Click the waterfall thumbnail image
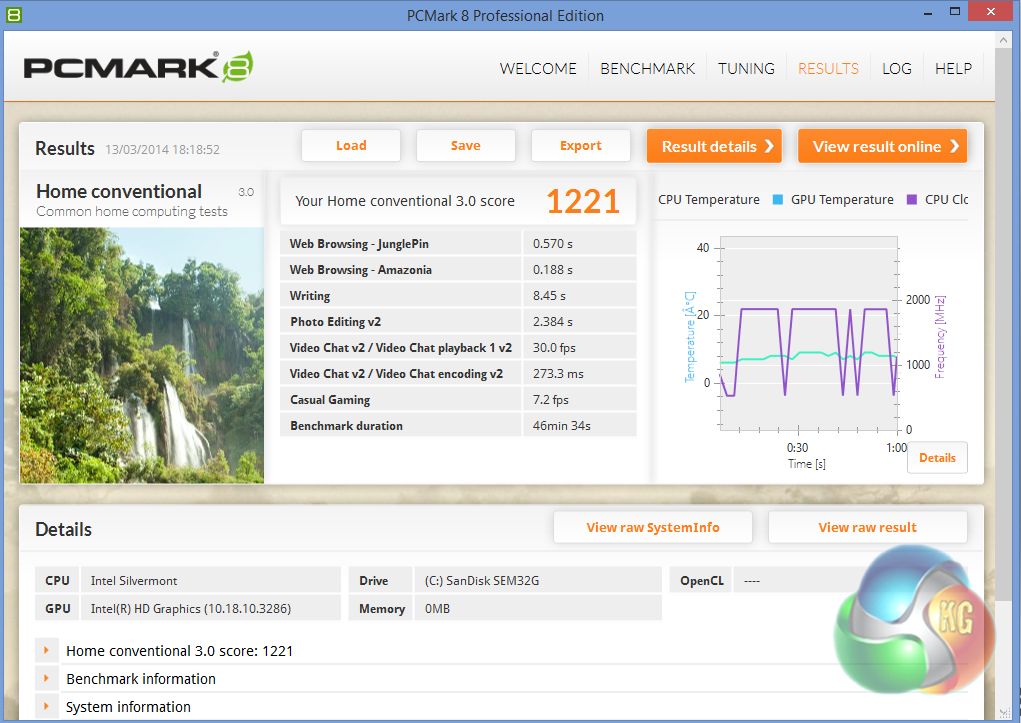The width and height of the screenshot is (1021, 723). (142, 355)
